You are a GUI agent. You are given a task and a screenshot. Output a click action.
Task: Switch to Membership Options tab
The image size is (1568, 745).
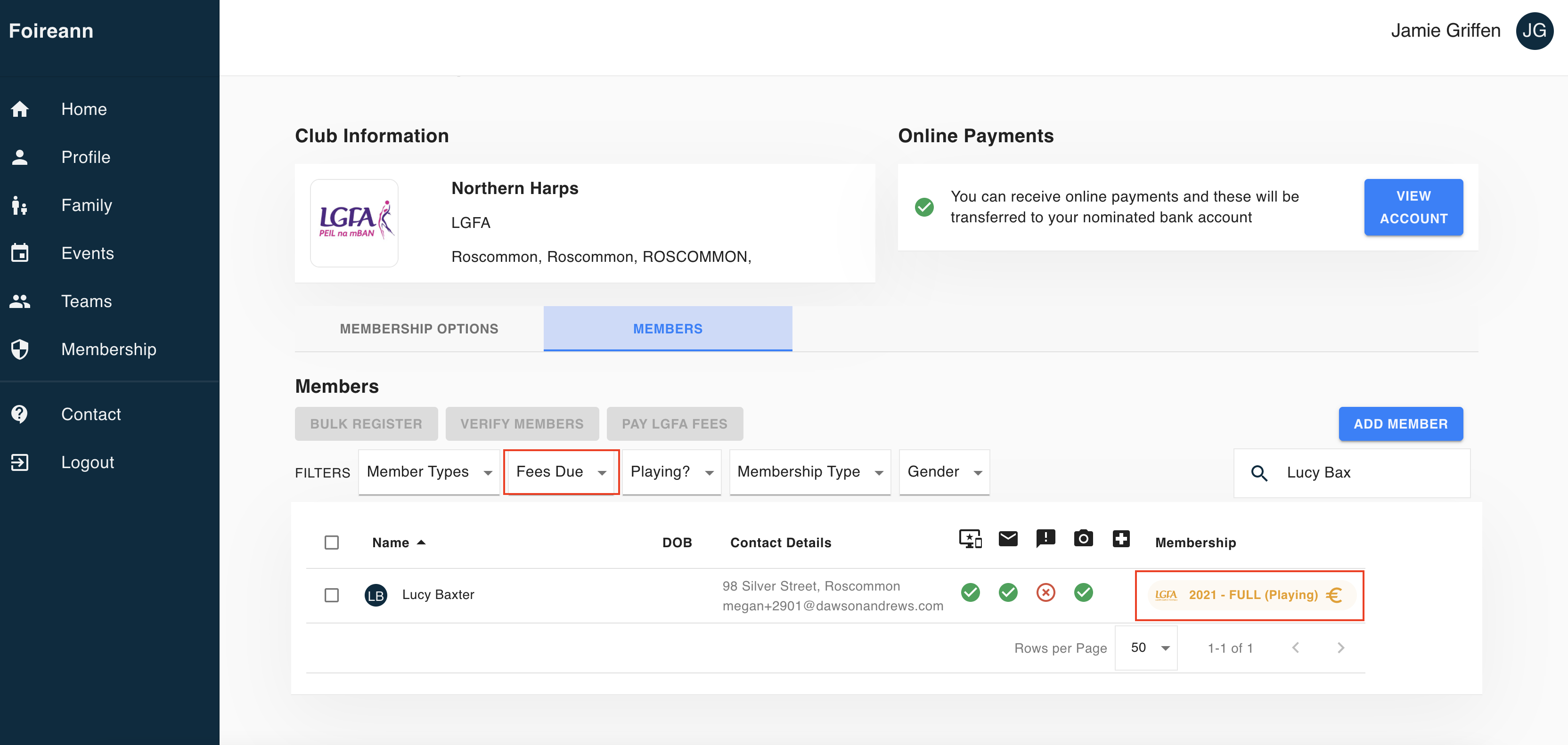click(x=419, y=328)
